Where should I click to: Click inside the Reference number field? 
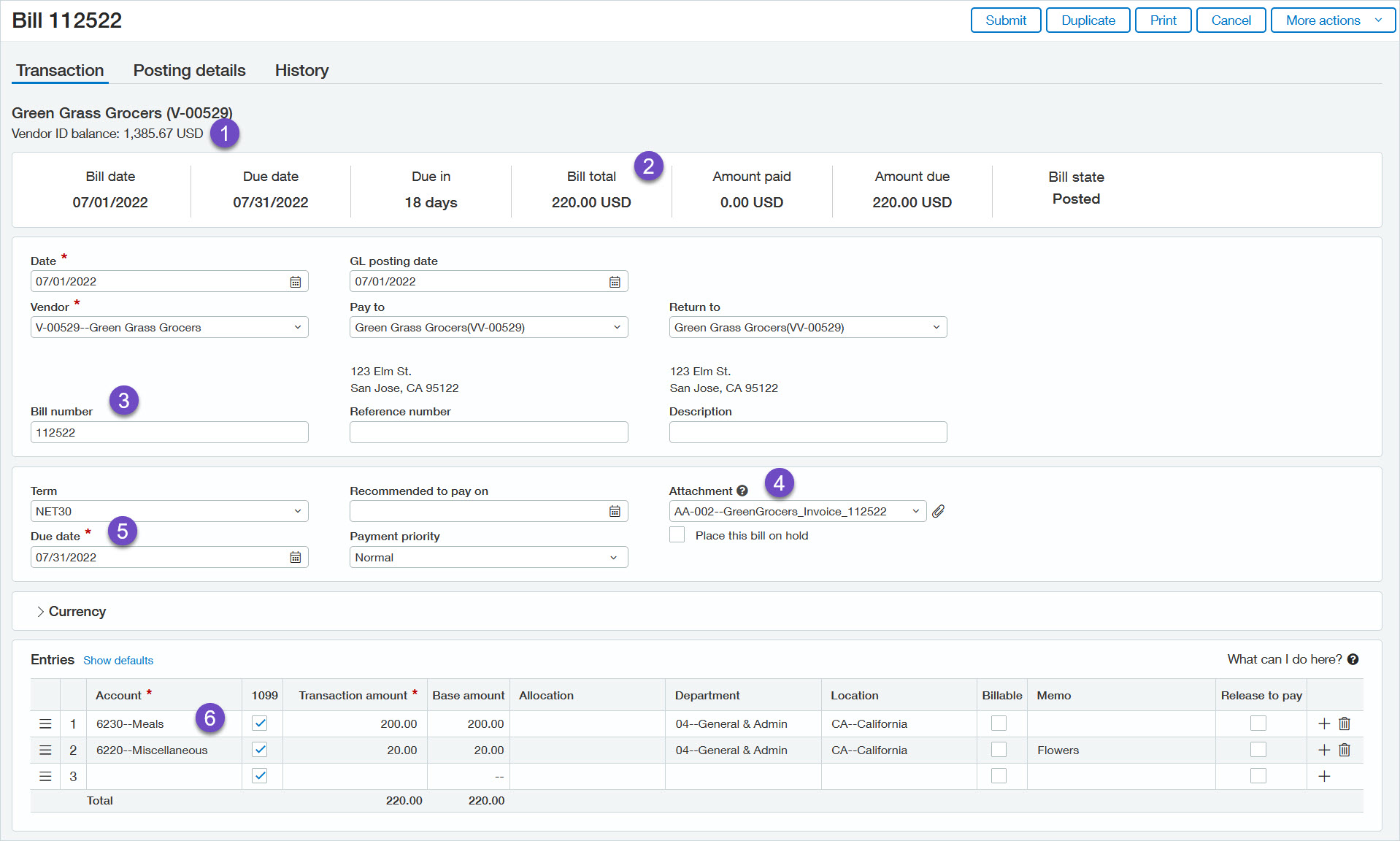488,432
